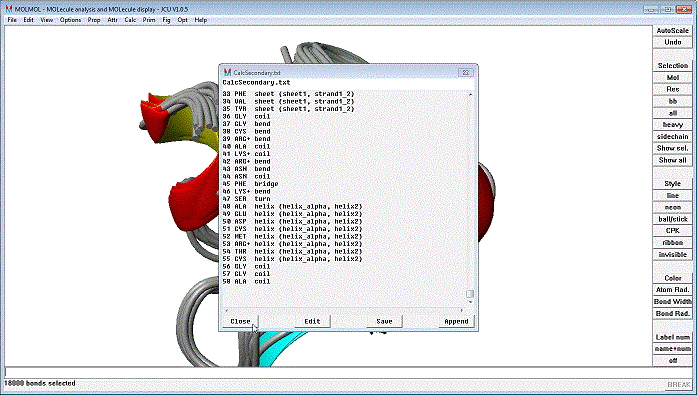Open the Prim menu

(149, 20)
